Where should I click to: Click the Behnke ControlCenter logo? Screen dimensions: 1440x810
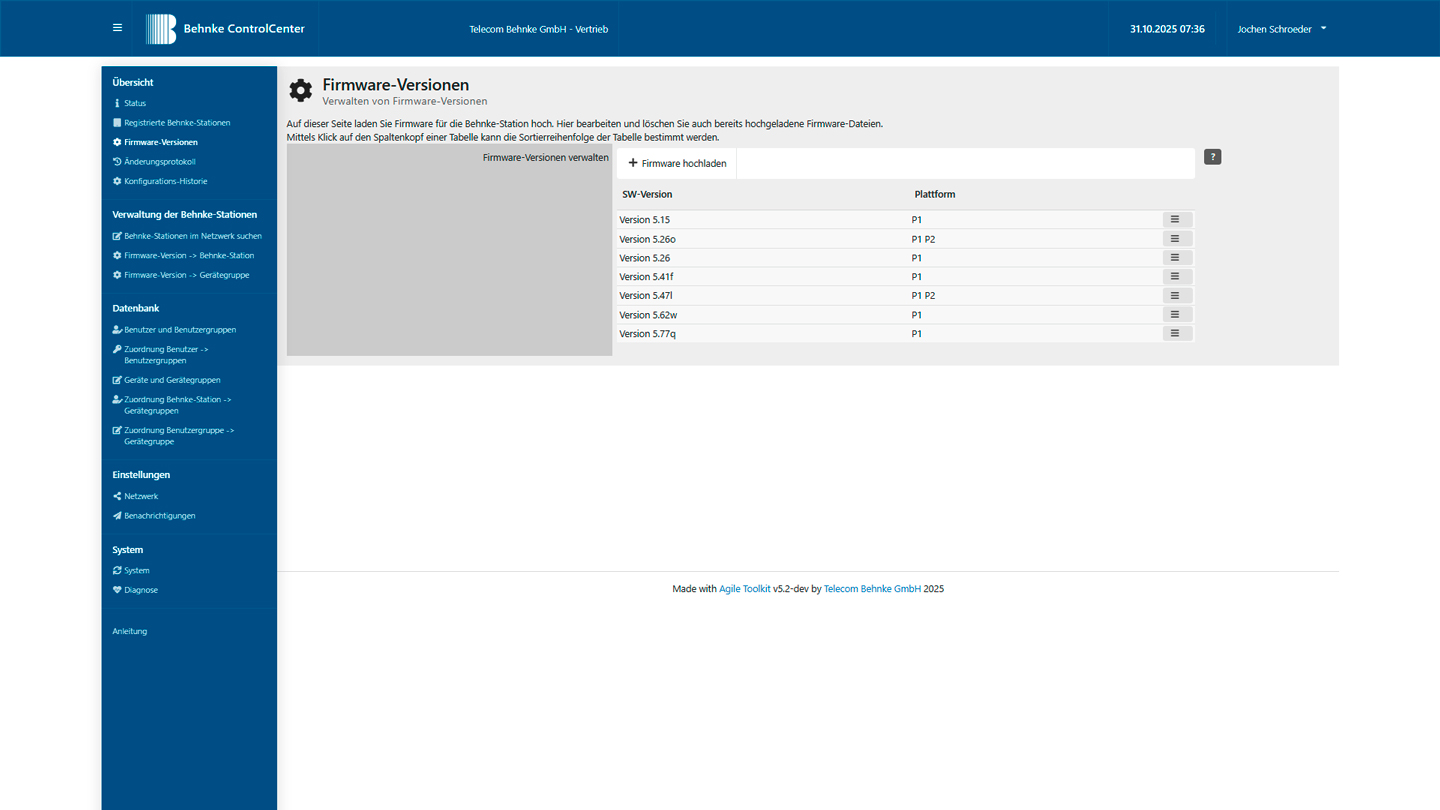[x=226, y=29]
